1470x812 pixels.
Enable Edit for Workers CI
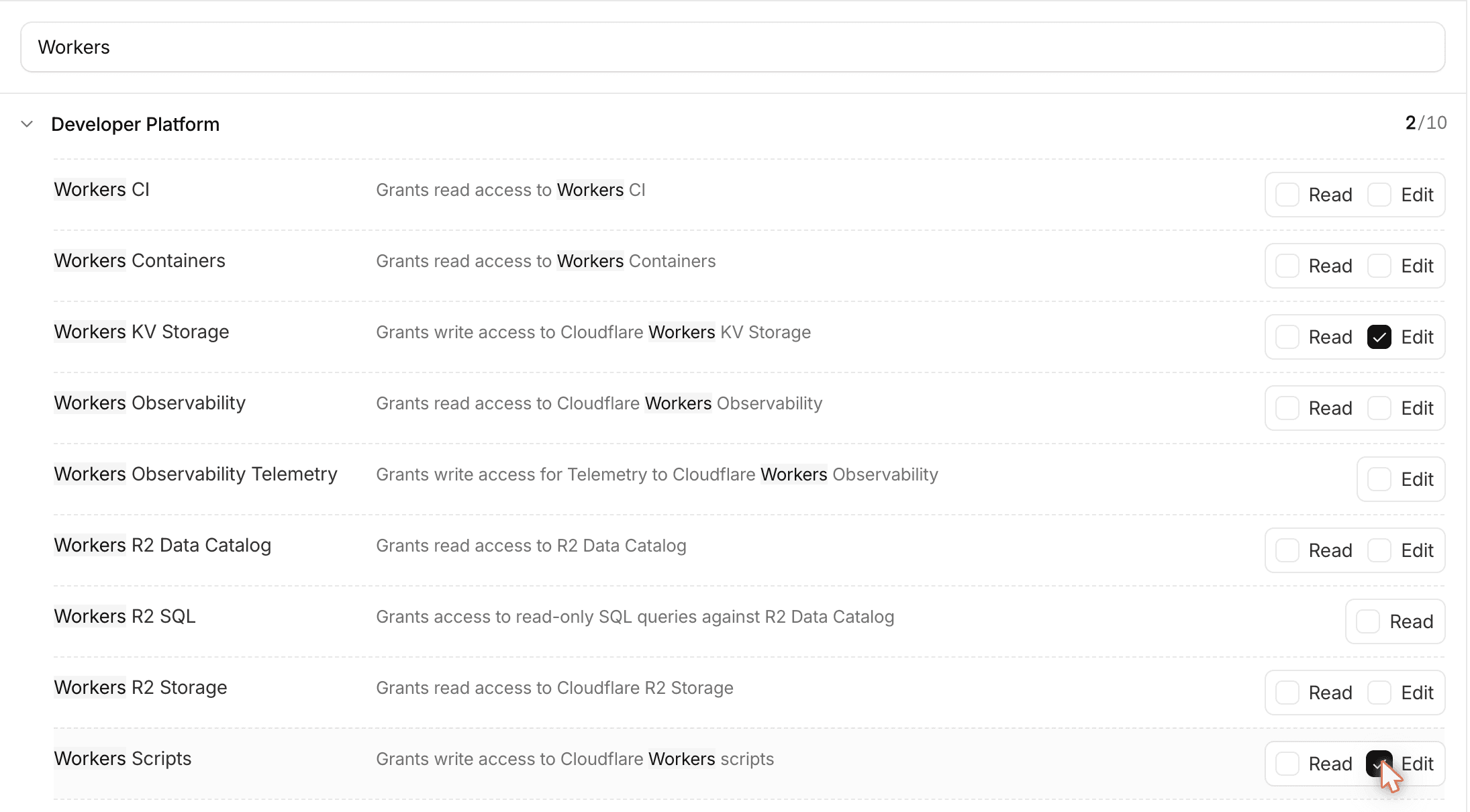pyautogui.click(x=1379, y=195)
